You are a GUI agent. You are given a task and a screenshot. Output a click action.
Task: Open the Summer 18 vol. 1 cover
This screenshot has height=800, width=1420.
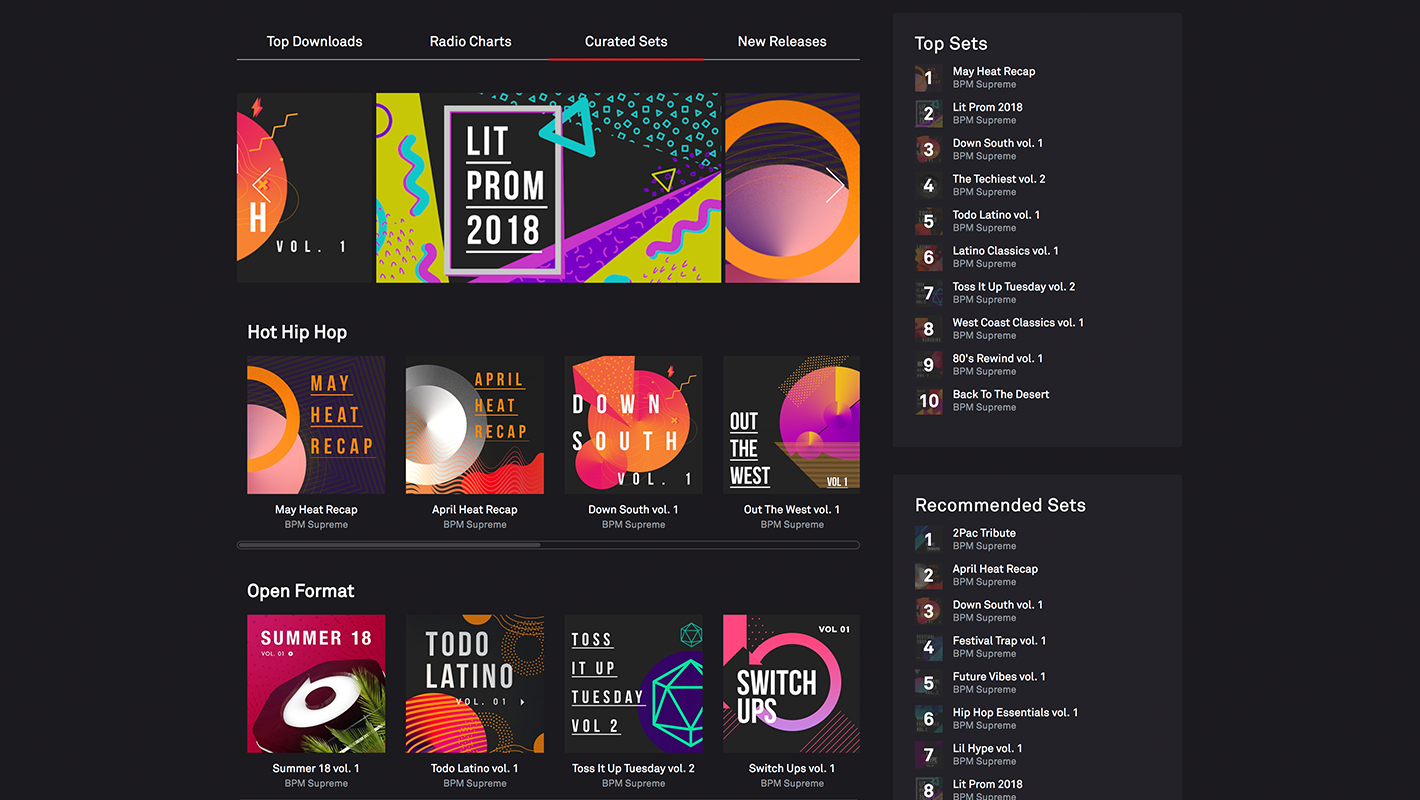[x=316, y=684]
